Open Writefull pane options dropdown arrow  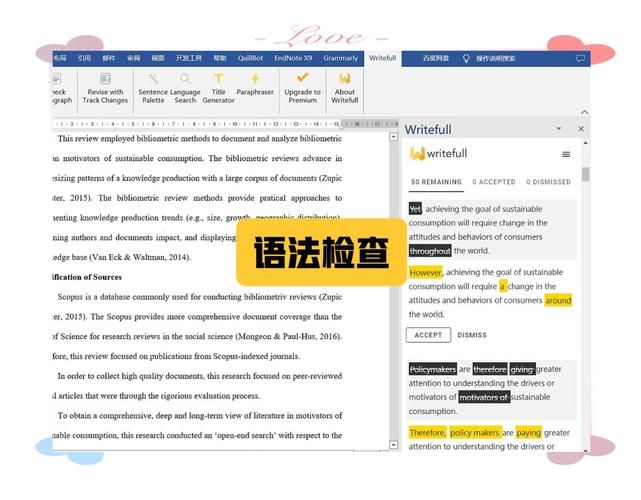pos(559,129)
